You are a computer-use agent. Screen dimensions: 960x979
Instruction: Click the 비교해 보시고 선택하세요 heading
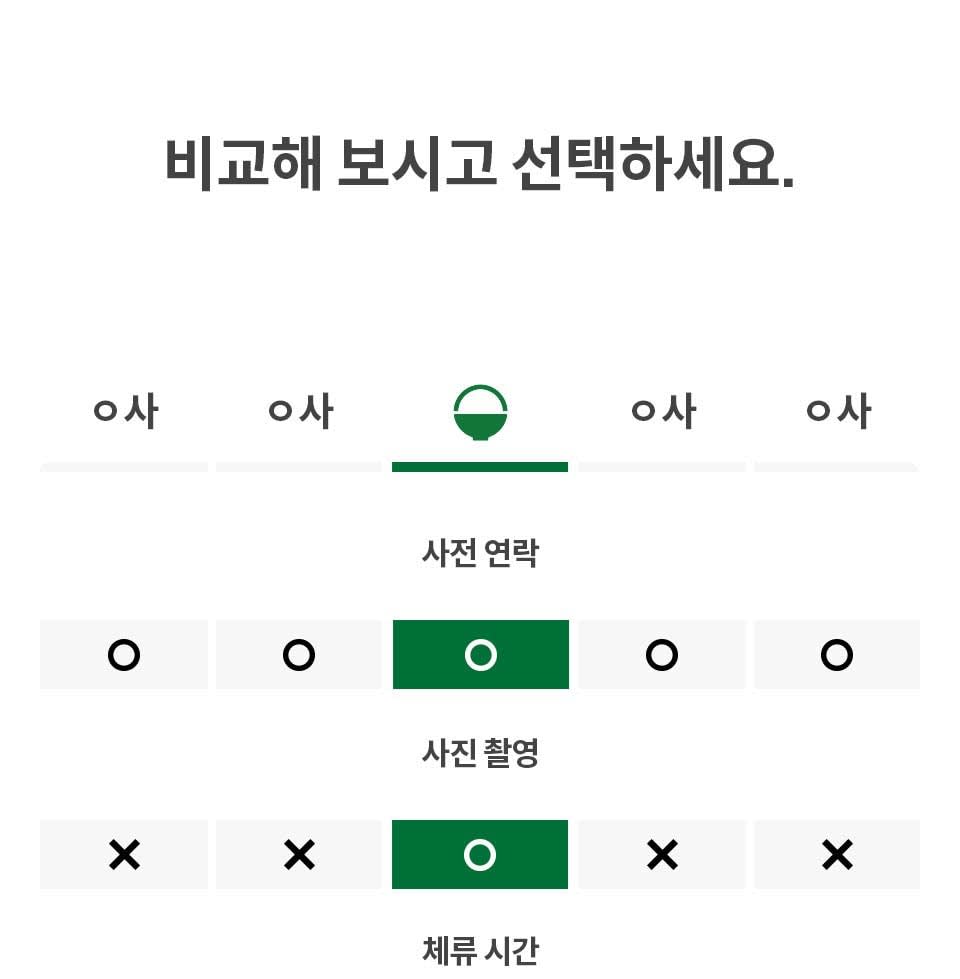tap(480, 162)
